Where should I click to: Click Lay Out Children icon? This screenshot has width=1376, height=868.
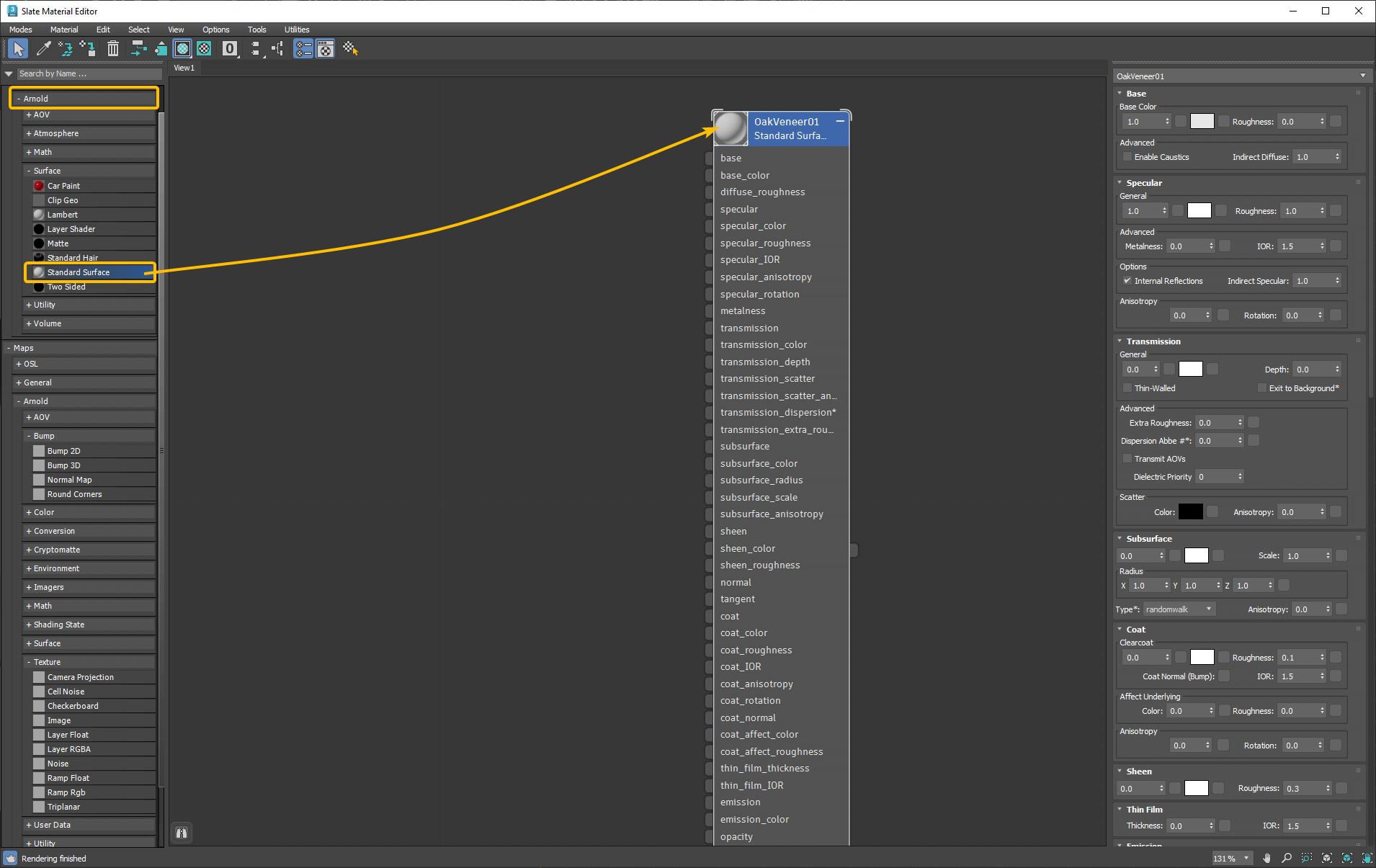click(x=277, y=48)
